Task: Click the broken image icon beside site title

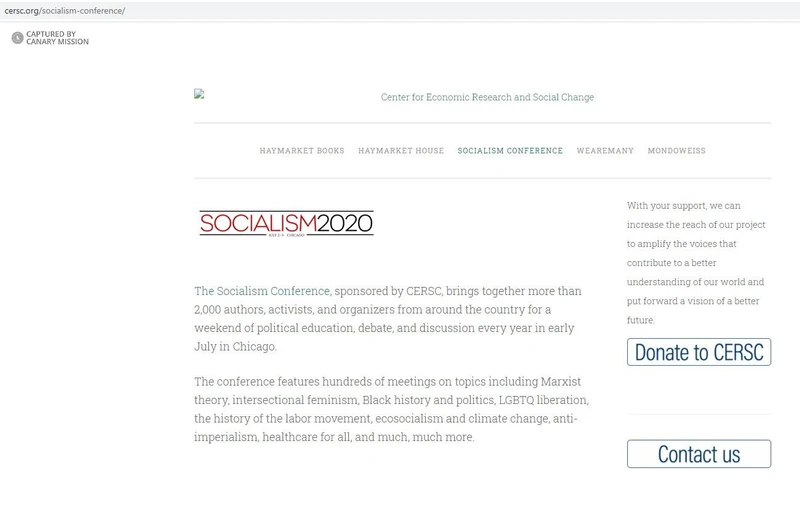Action: pos(199,93)
